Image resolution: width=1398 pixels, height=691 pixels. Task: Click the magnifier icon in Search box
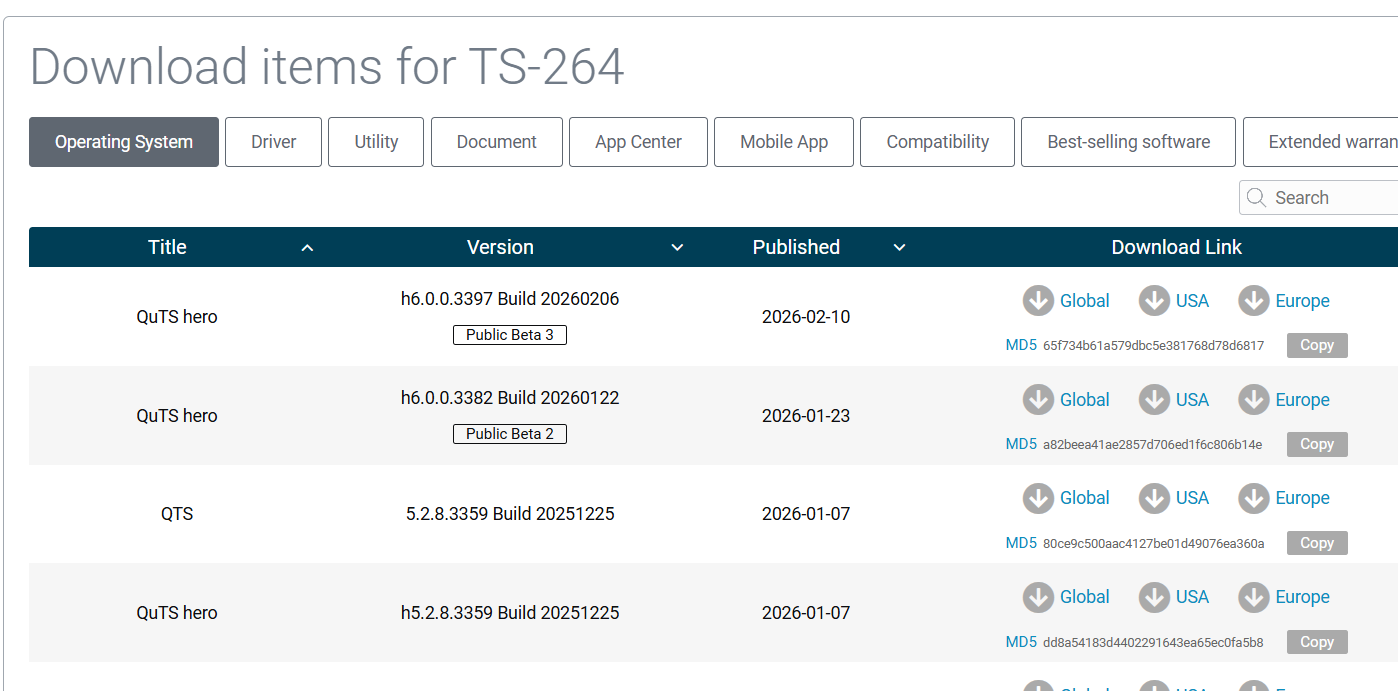1257,198
